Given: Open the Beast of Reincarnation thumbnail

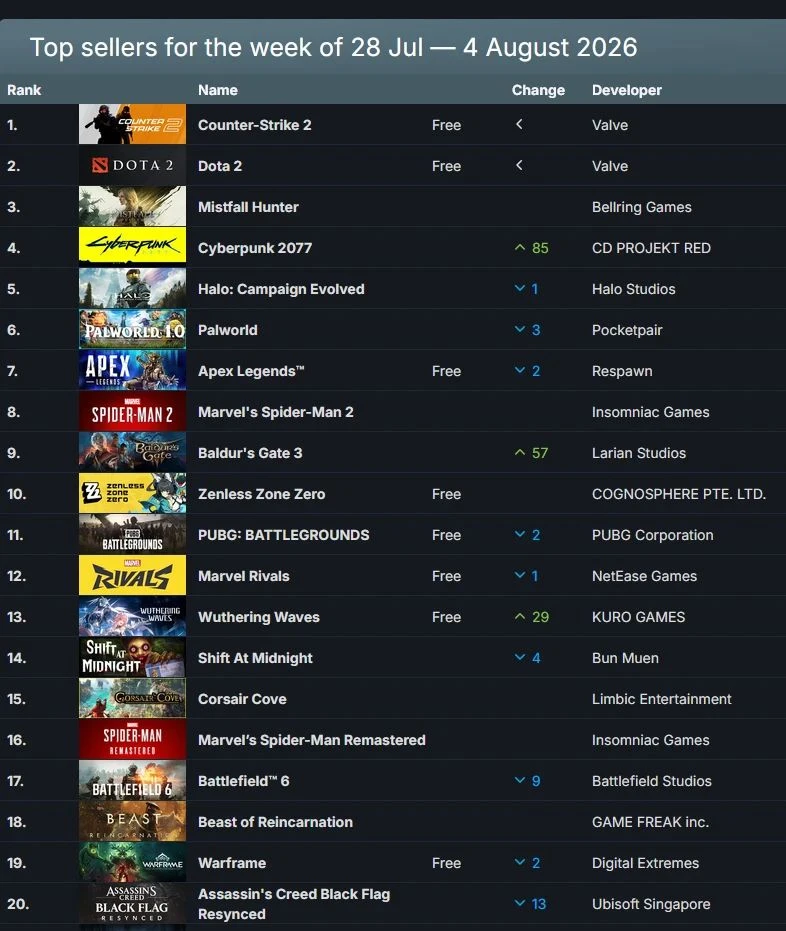Looking at the screenshot, I should [x=132, y=821].
